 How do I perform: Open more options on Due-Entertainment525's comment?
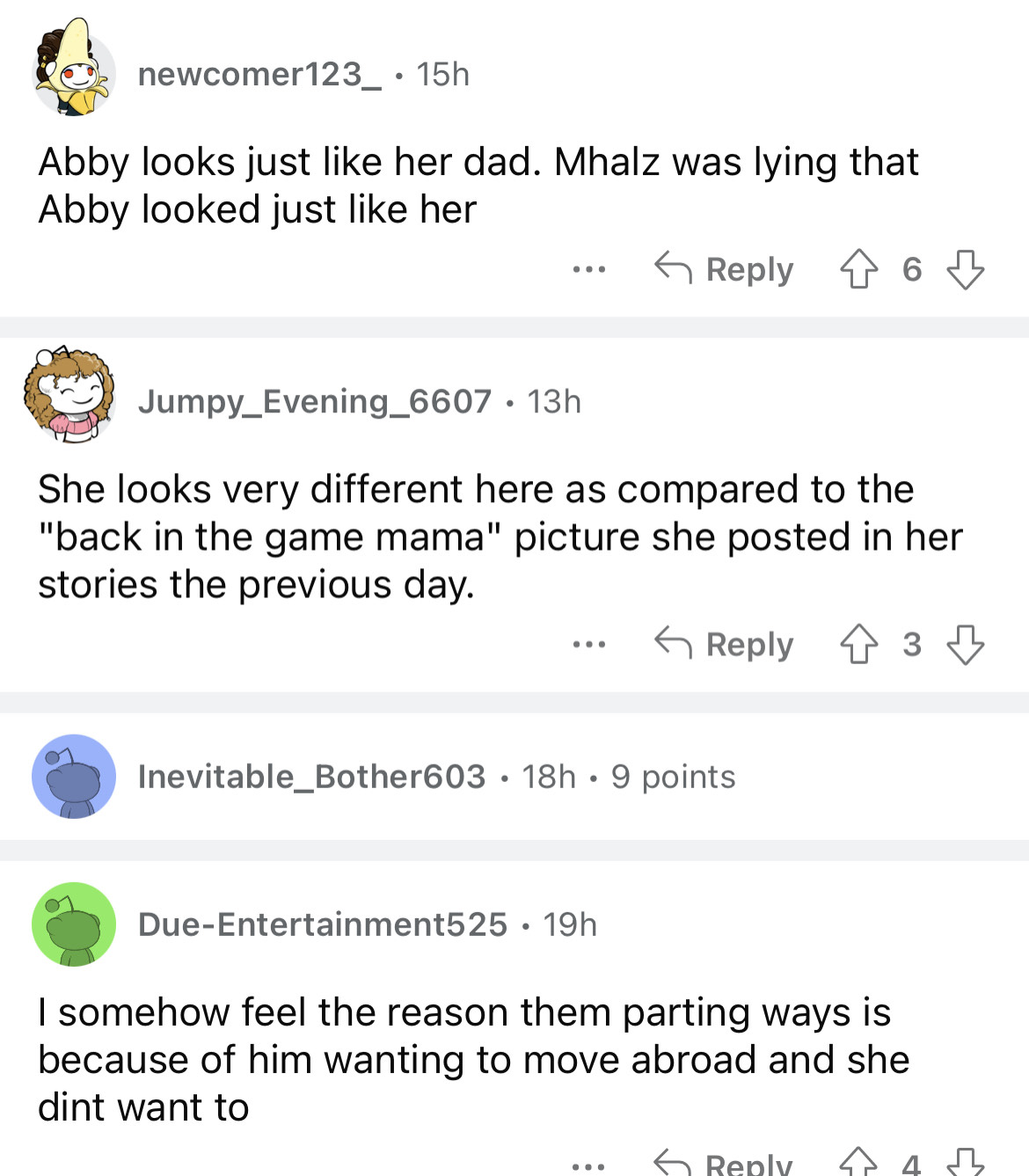(x=588, y=1165)
